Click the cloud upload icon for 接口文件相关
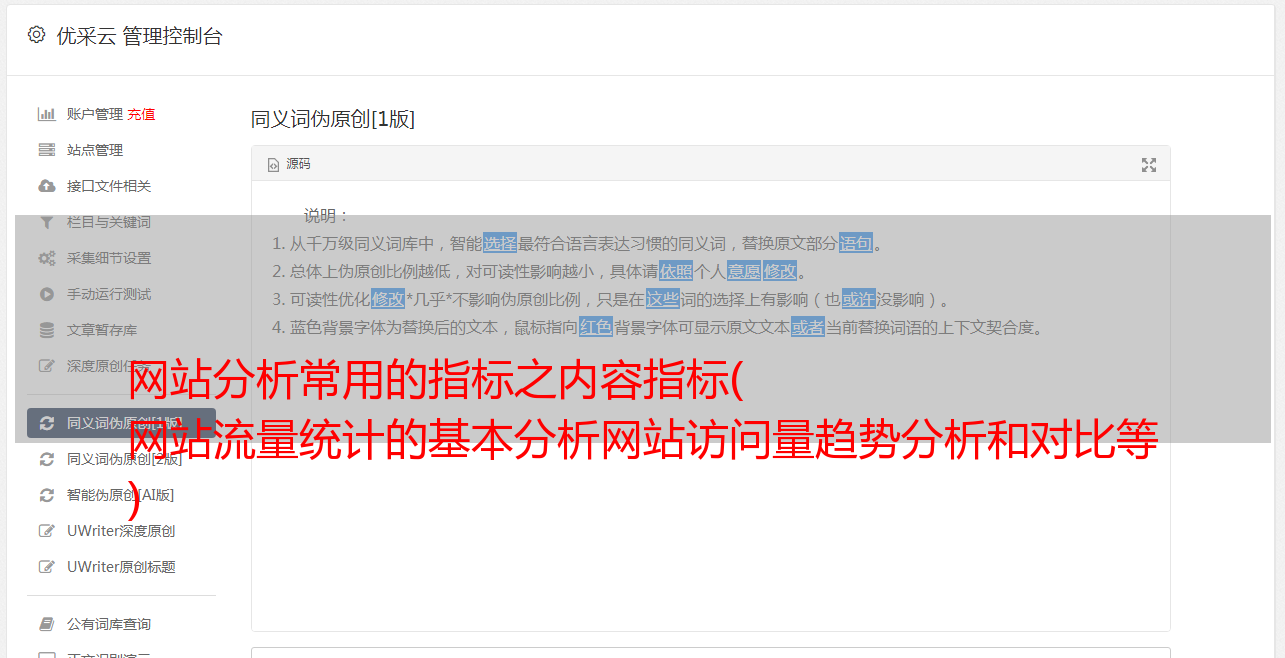This screenshot has width=1285, height=658. click(46, 186)
